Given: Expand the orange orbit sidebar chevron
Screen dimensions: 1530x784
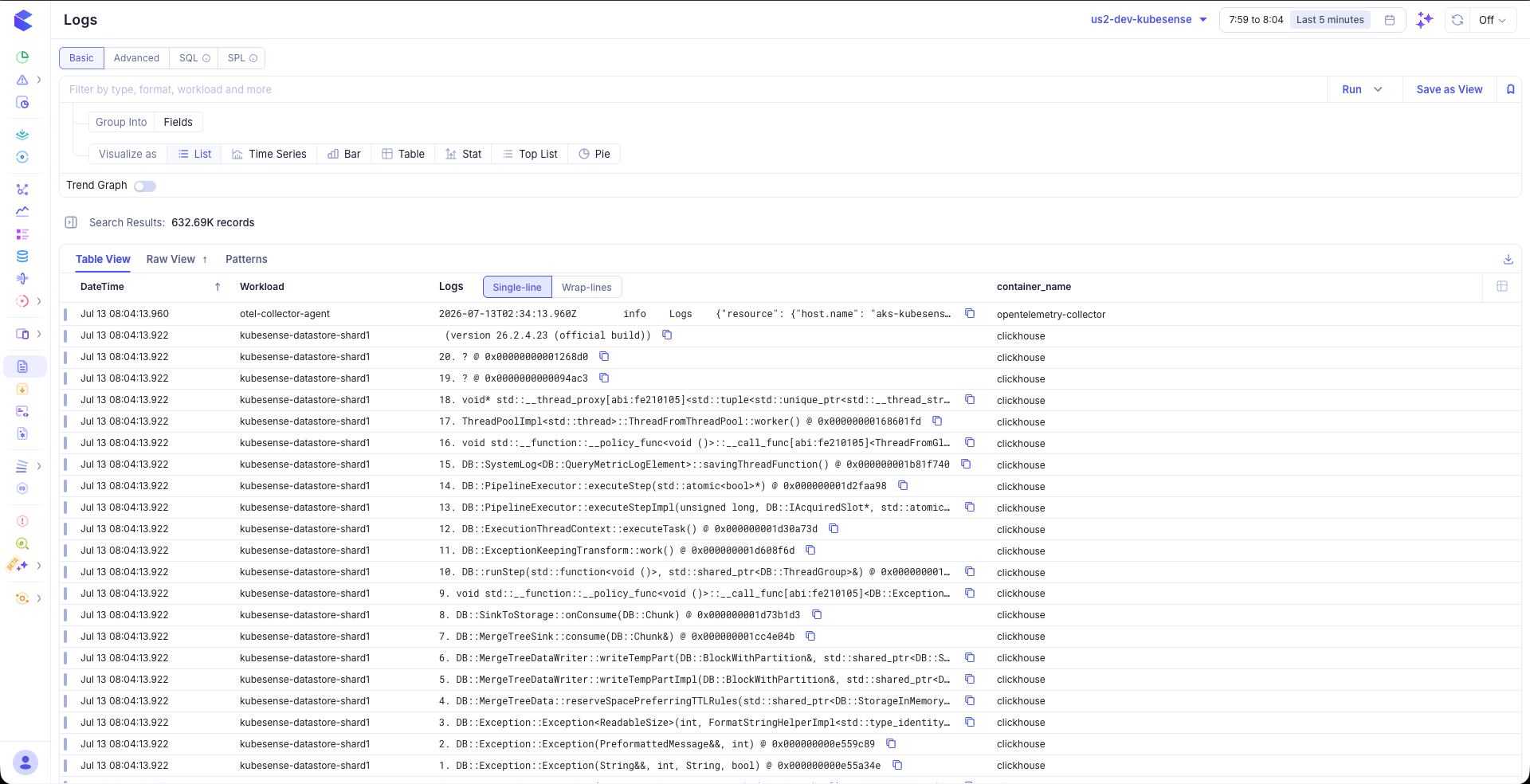Looking at the screenshot, I should tap(39, 598).
